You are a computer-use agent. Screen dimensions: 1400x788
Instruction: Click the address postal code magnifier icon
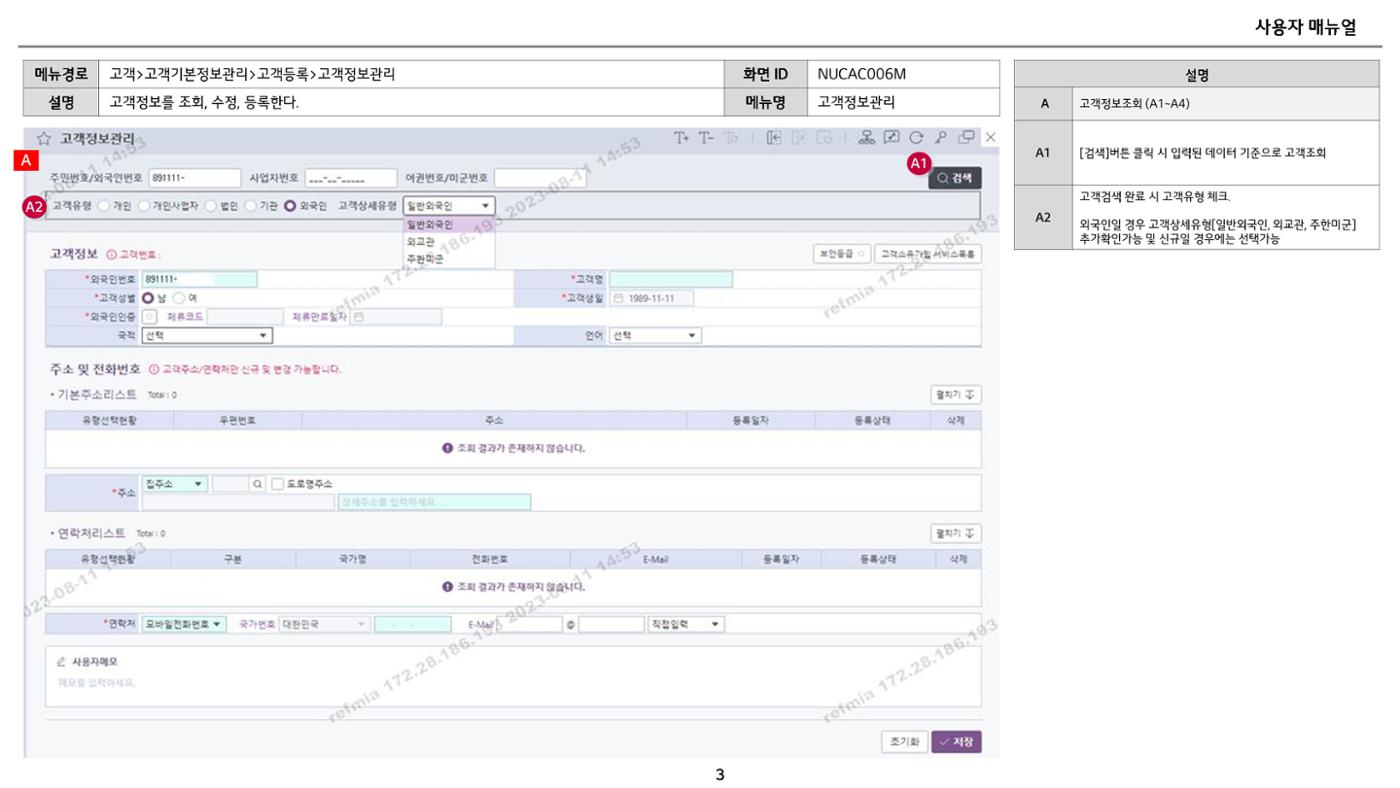pyautogui.click(x=258, y=484)
